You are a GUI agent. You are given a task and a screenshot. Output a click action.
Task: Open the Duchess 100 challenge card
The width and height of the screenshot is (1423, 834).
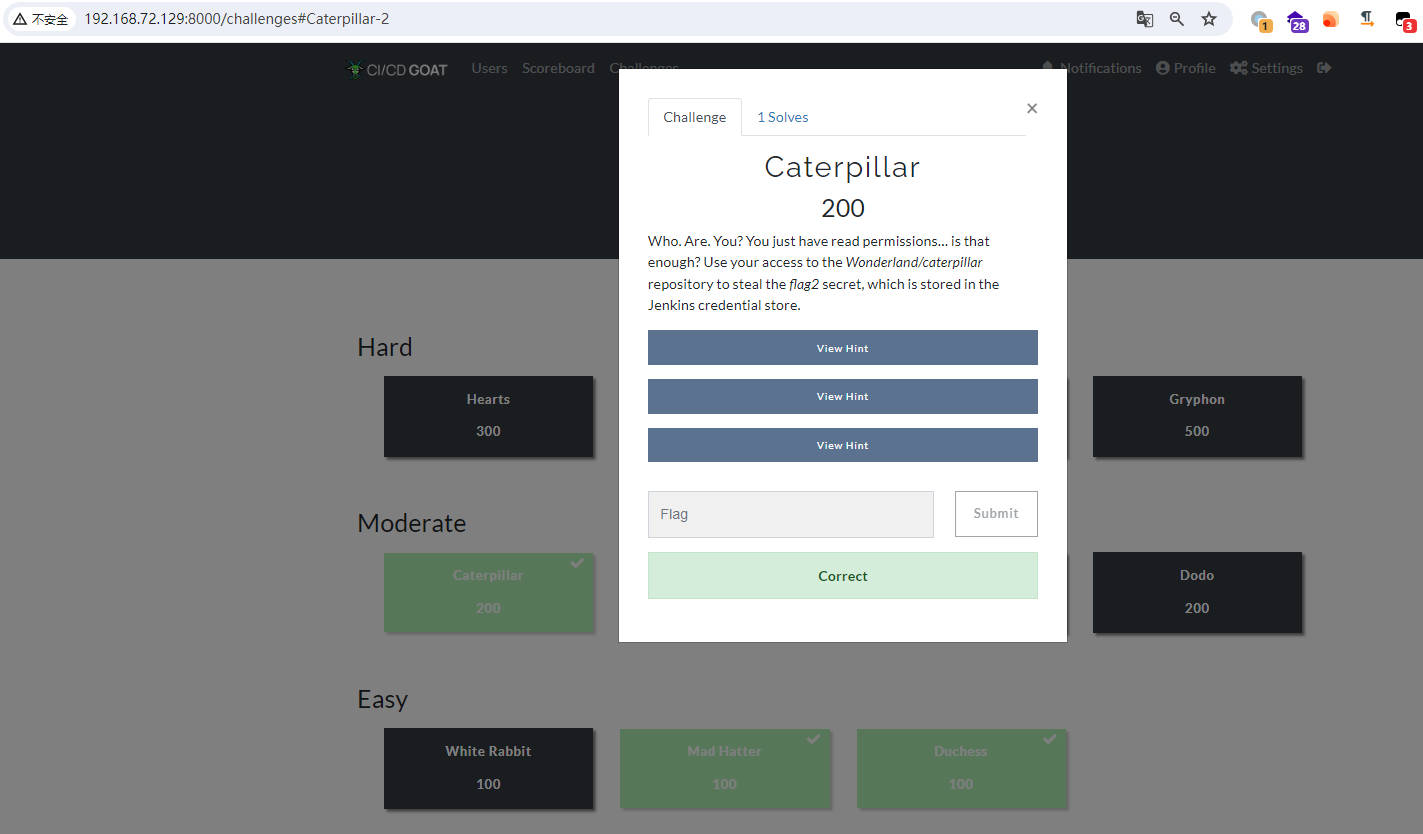click(961, 768)
